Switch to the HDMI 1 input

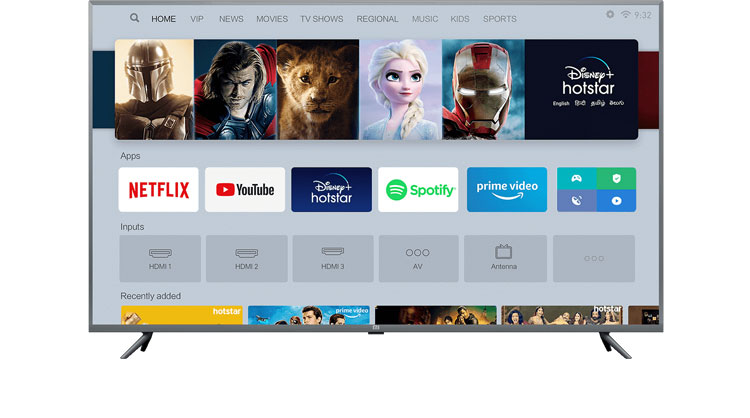(x=160, y=258)
